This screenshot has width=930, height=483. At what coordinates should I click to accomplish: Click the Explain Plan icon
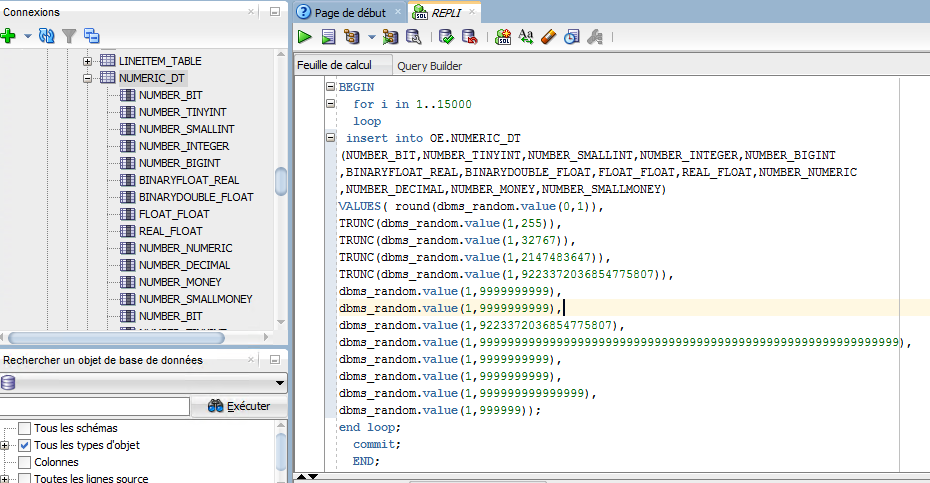tap(352, 37)
